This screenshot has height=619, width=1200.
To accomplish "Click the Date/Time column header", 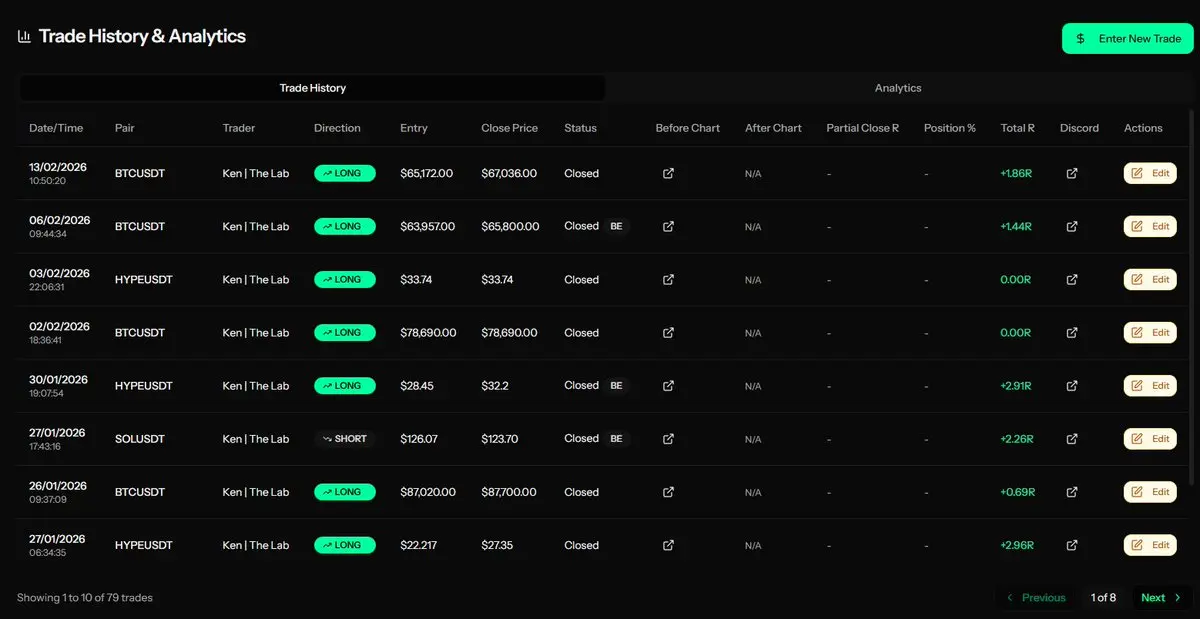I will [x=56, y=128].
